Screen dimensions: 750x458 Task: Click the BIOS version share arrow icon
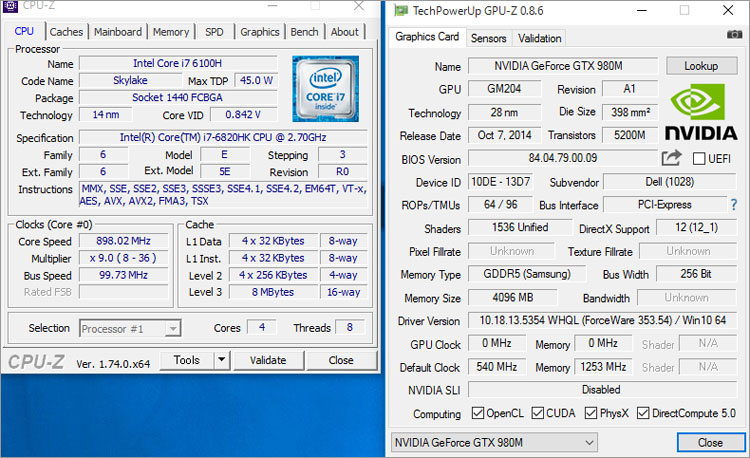(x=672, y=158)
